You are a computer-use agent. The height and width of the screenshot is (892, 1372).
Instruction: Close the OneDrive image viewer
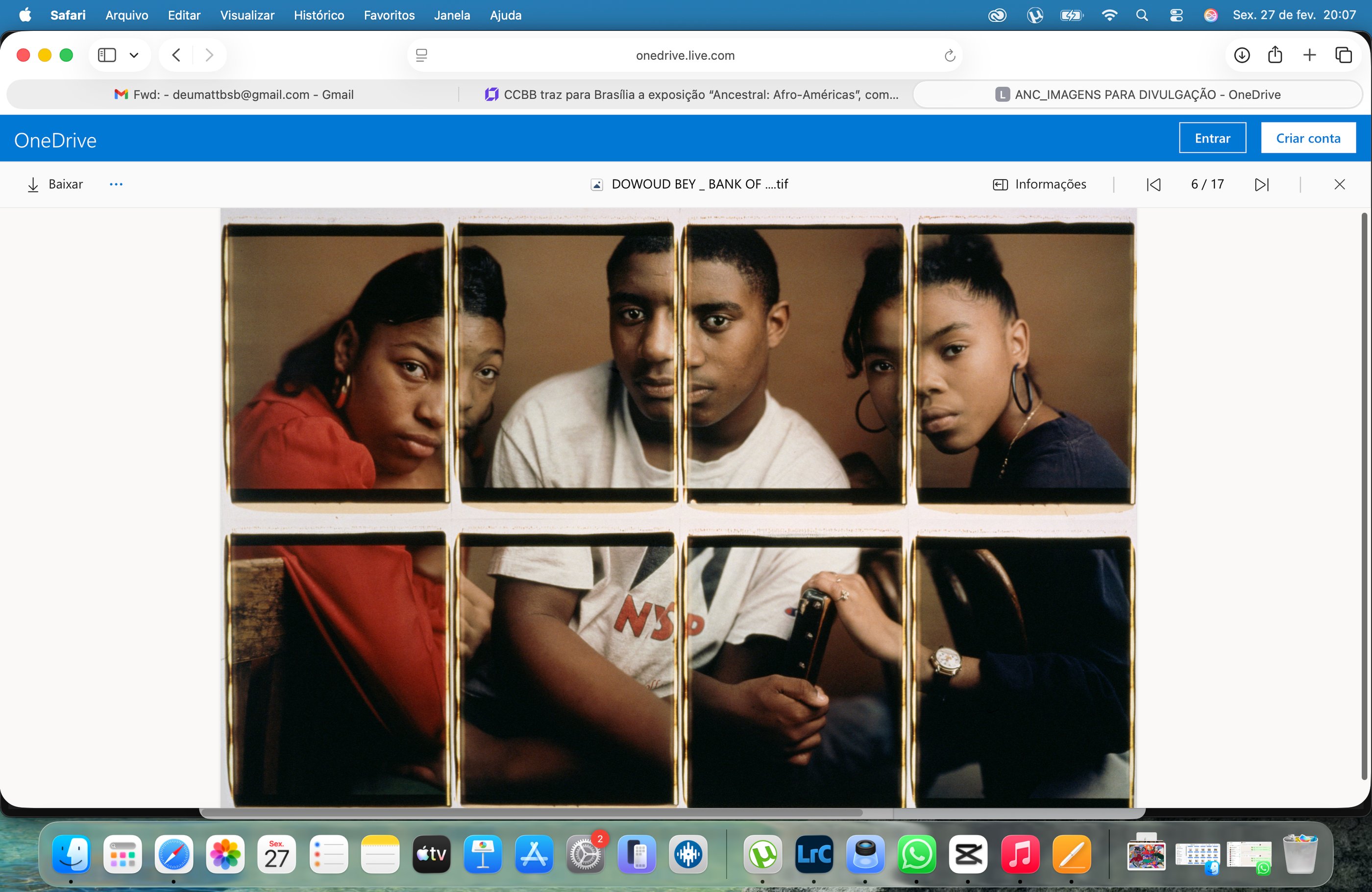click(1339, 184)
